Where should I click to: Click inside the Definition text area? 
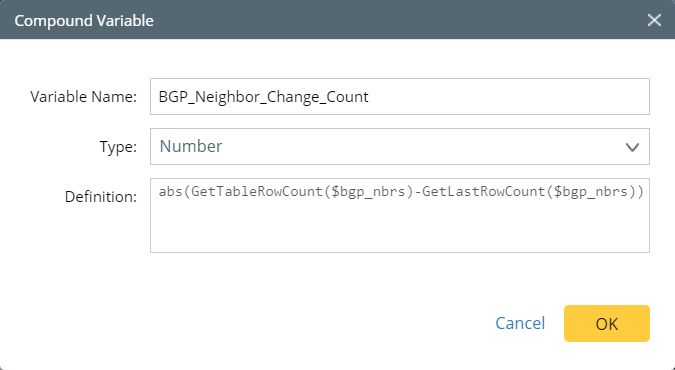(399, 215)
